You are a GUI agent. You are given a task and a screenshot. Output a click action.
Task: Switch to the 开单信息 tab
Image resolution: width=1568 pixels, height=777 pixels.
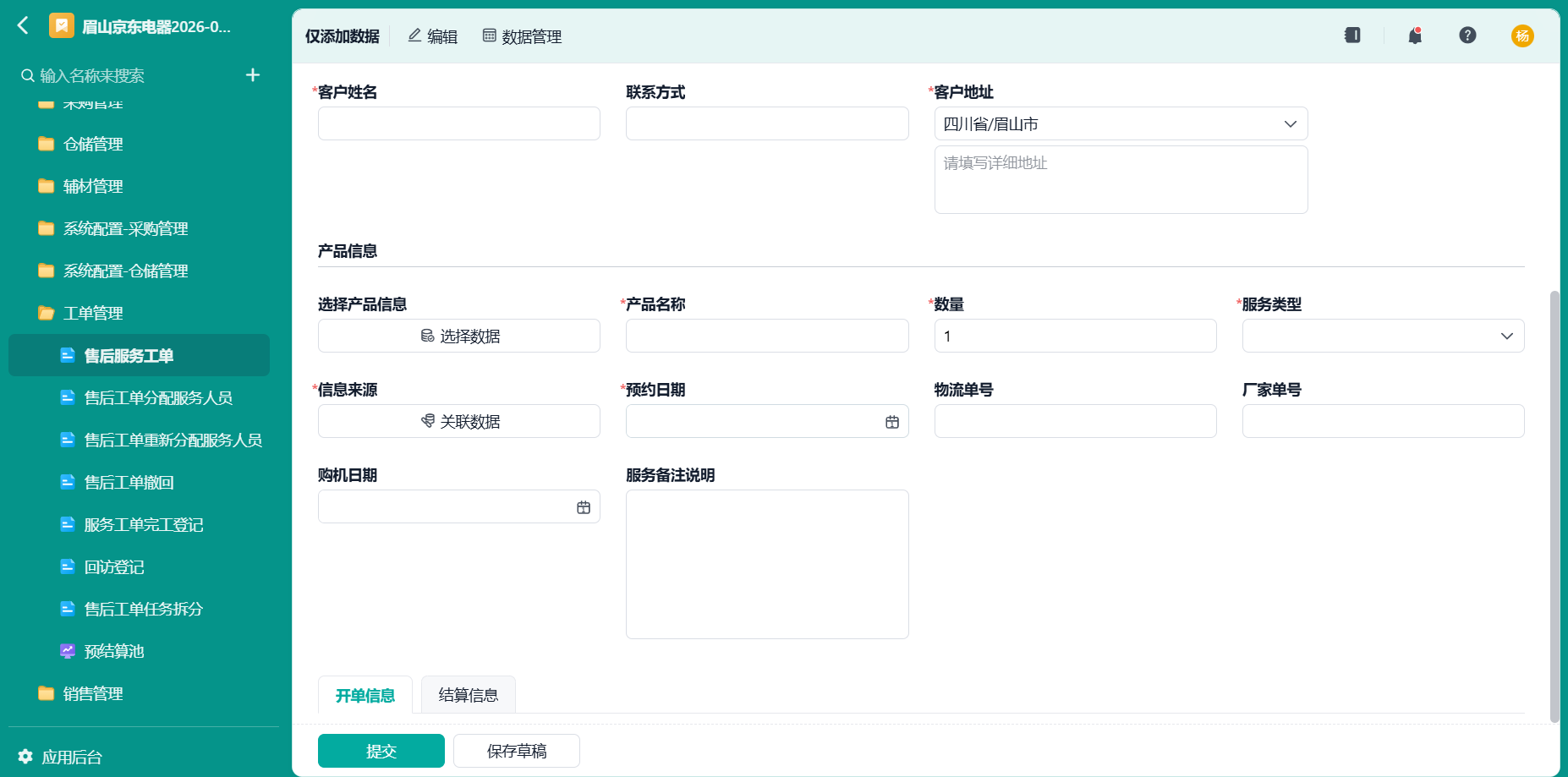pos(365,695)
